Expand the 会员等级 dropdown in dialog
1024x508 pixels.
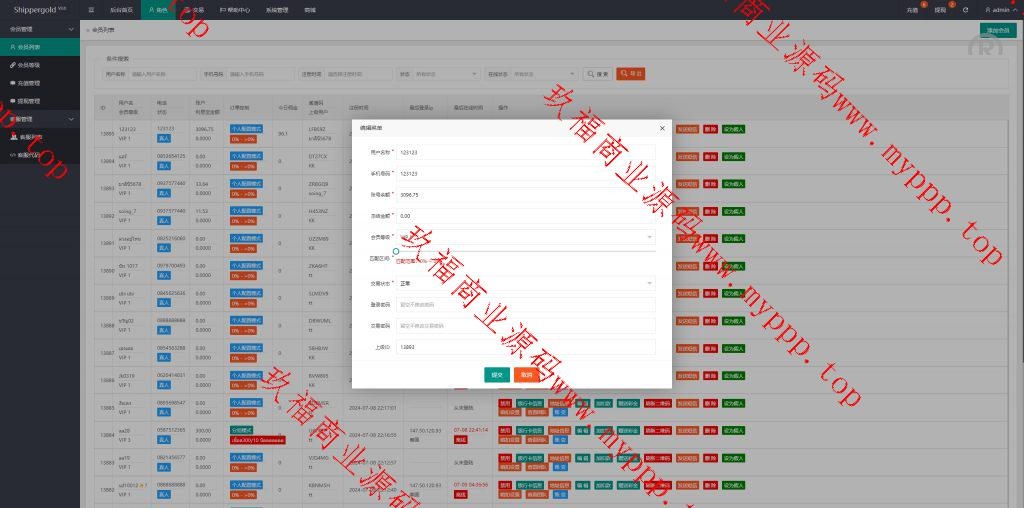pos(525,237)
